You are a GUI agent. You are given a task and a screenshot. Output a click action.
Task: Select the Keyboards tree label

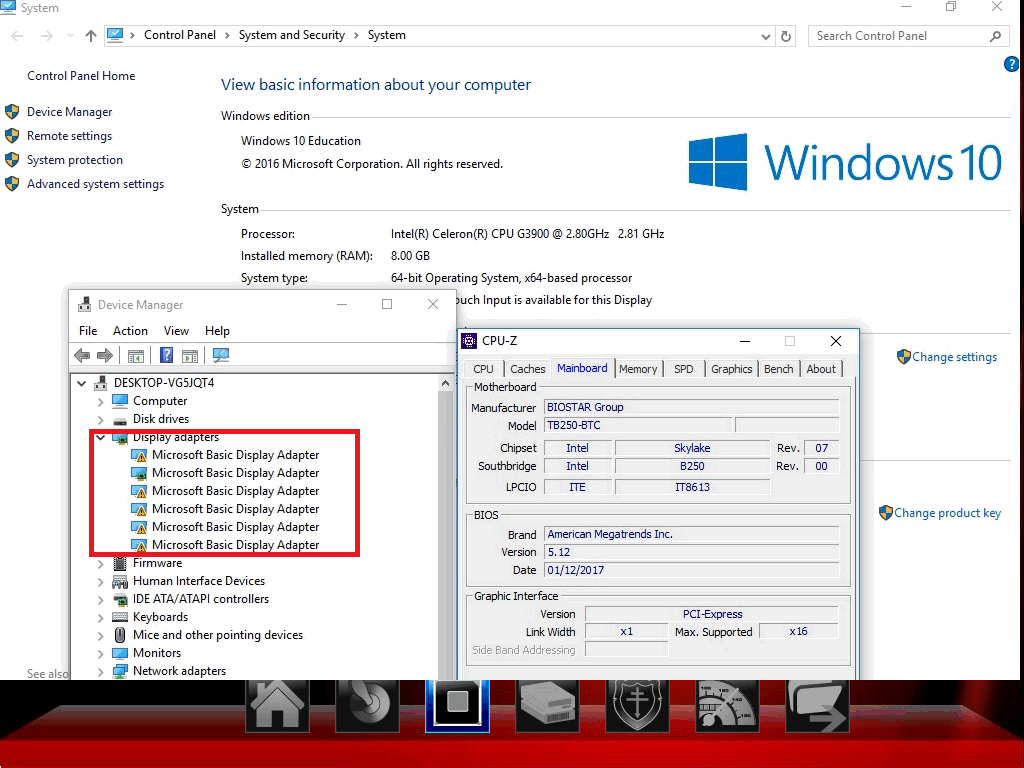pyautogui.click(x=160, y=617)
